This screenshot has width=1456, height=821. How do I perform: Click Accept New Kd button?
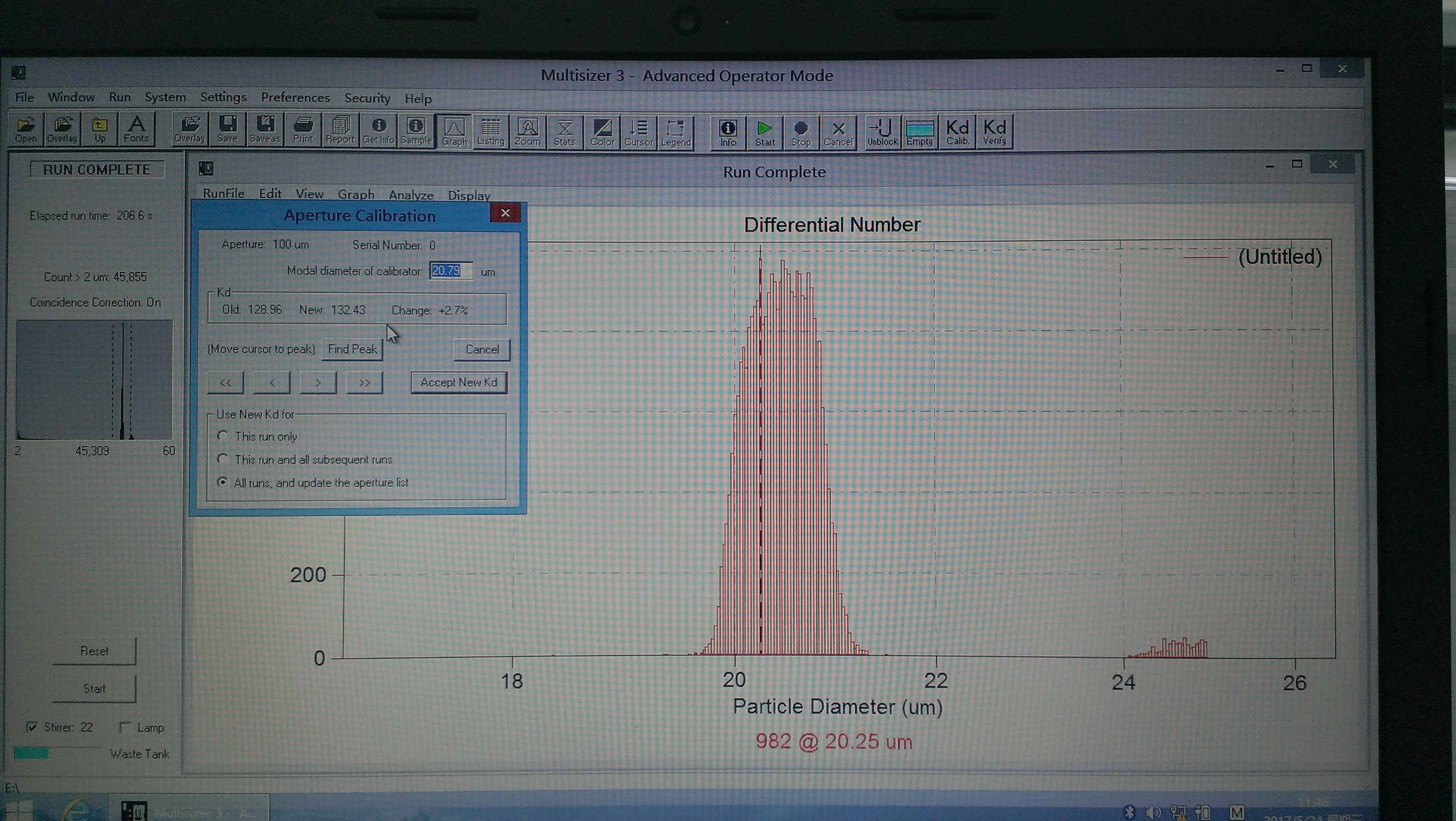coord(459,383)
